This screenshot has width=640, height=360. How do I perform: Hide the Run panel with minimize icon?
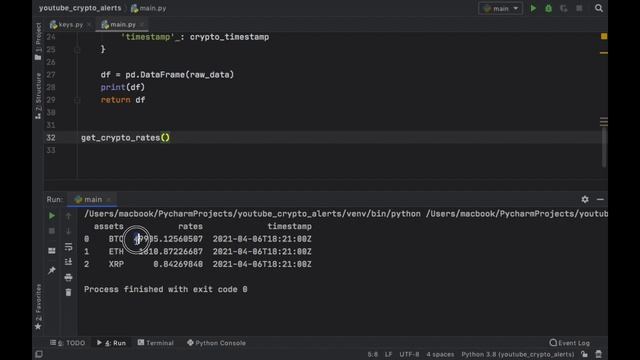600,199
